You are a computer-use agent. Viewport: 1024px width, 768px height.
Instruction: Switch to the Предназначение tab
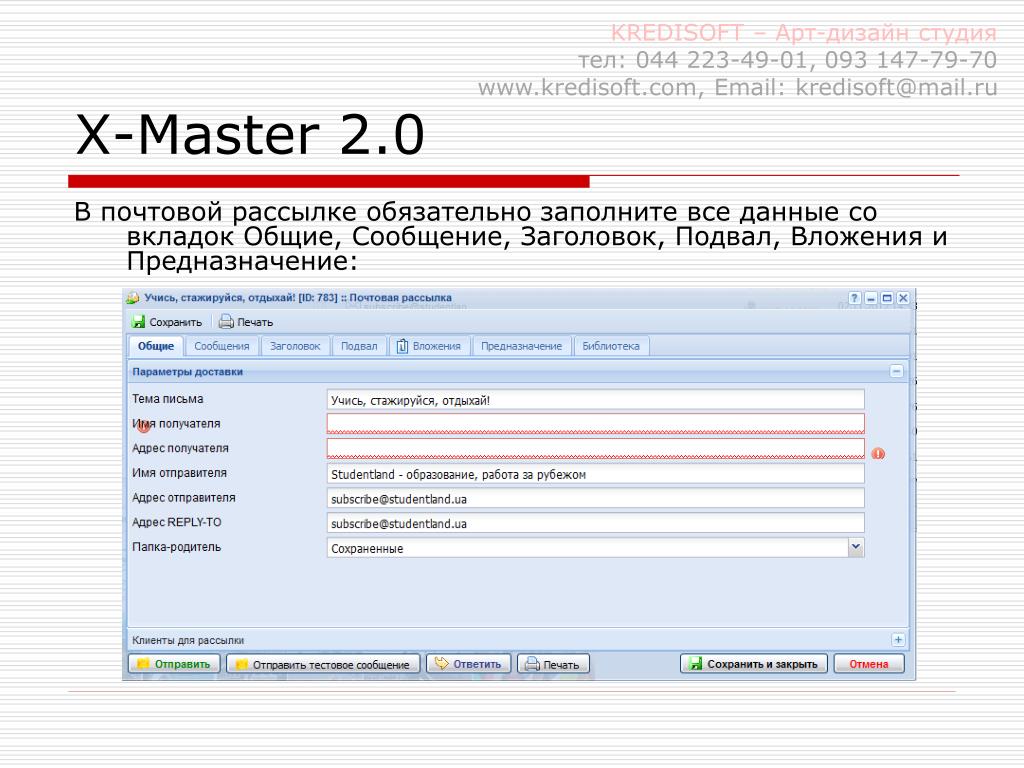(x=521, y=346)
